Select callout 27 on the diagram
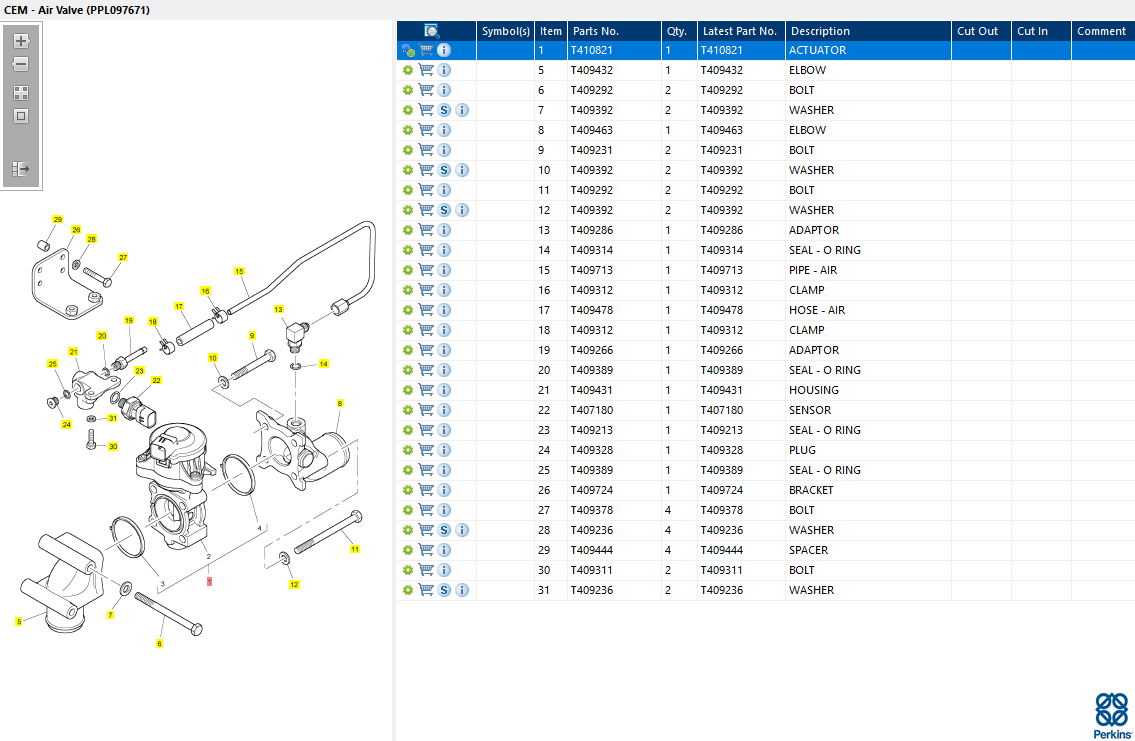 (123, 258)
